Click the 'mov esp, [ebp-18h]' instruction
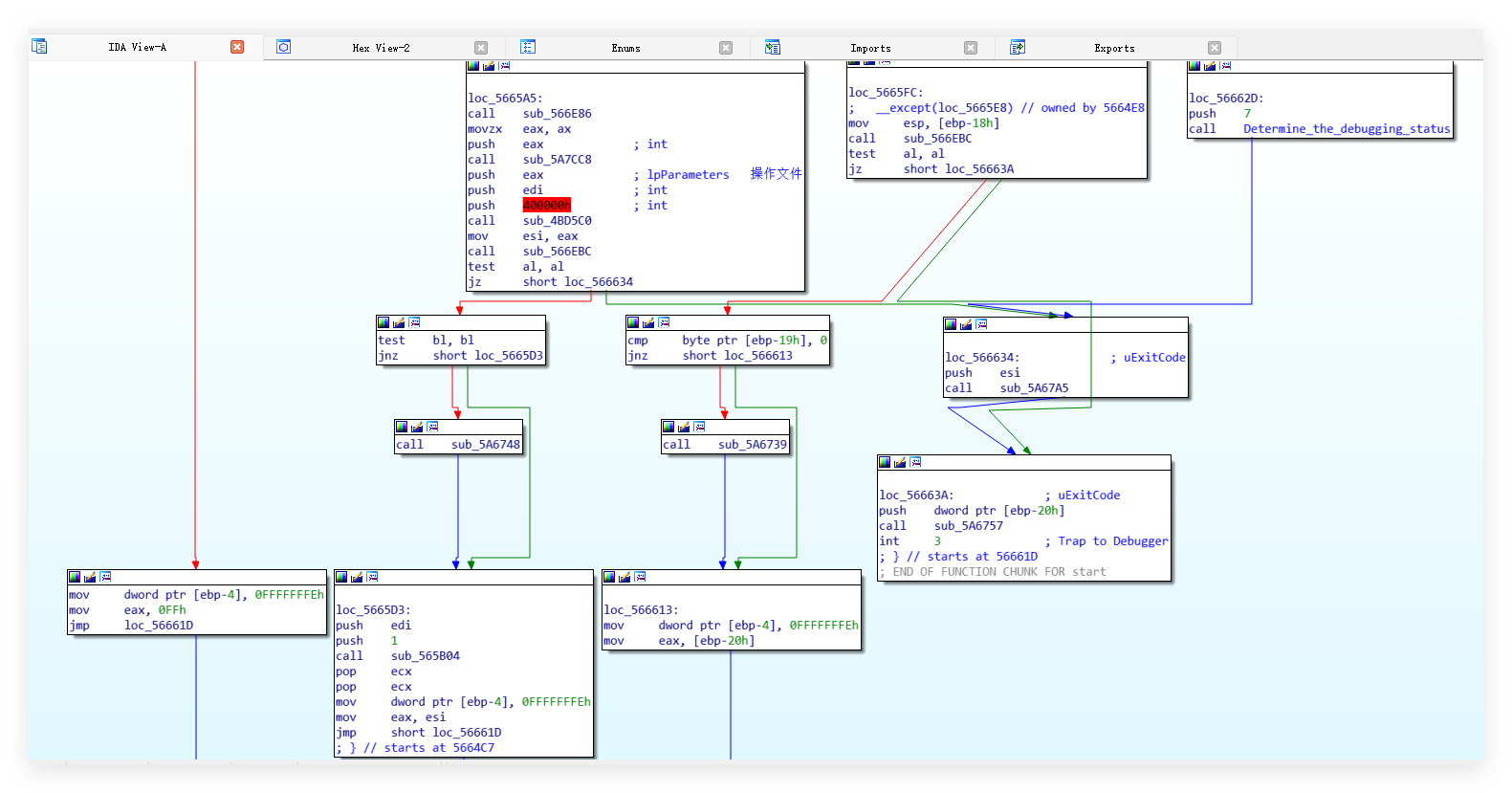Screen dimensions: 1512x793 [x=924, y=122]
